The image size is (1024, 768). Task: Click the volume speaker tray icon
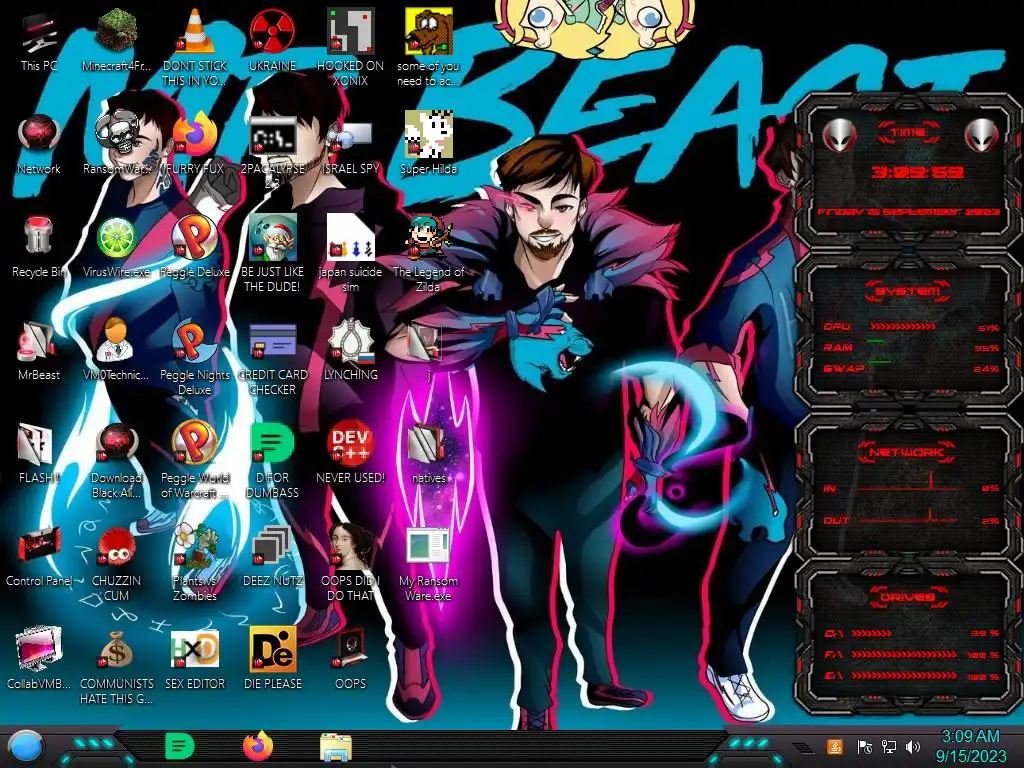pyautogui.click(x=912, y=746)
